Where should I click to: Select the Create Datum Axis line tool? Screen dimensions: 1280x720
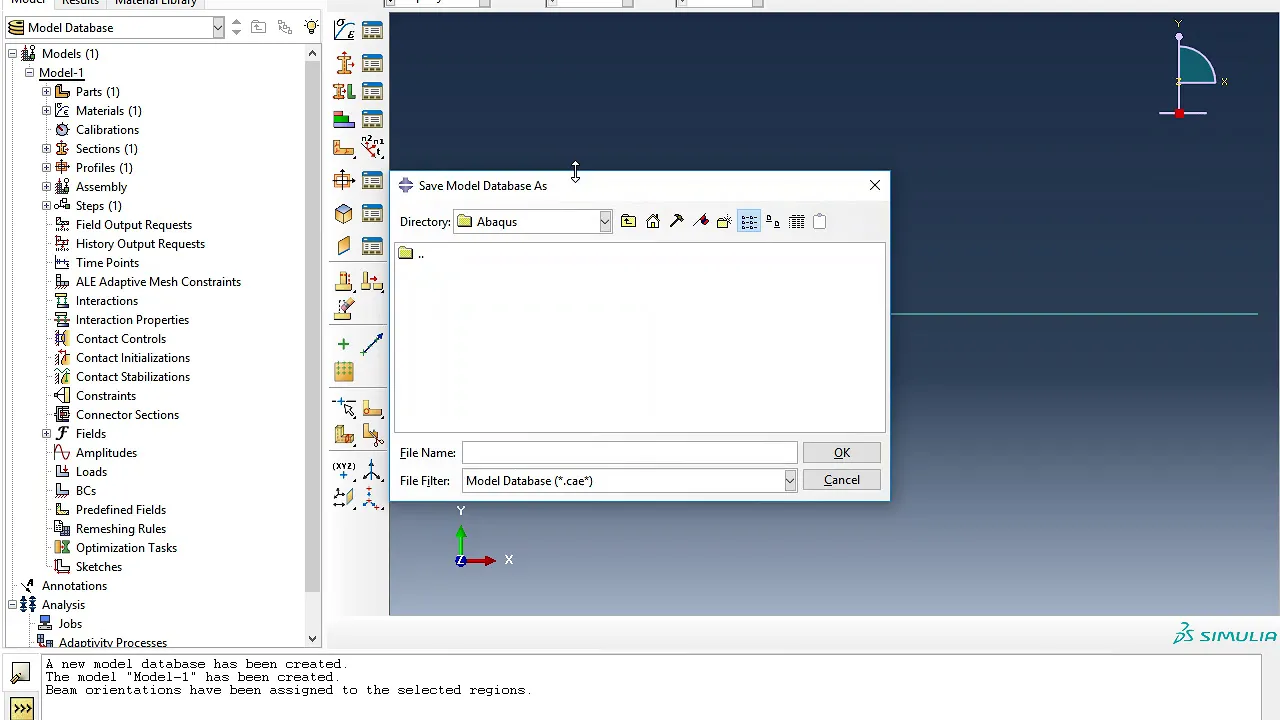click(x=372, y=344)
